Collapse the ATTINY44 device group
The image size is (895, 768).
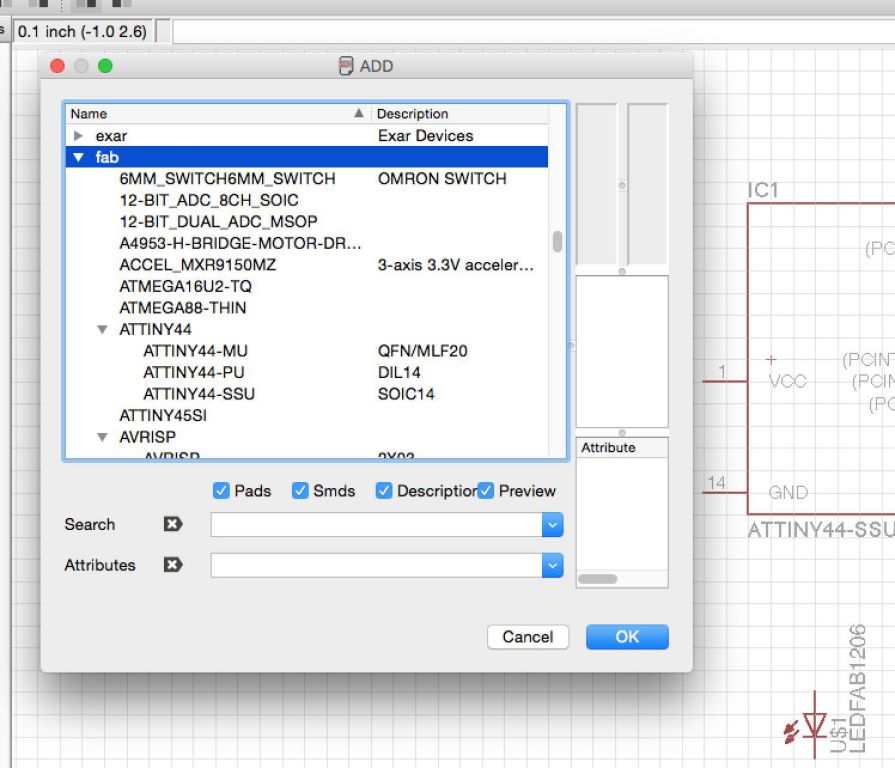click(102, 329)
